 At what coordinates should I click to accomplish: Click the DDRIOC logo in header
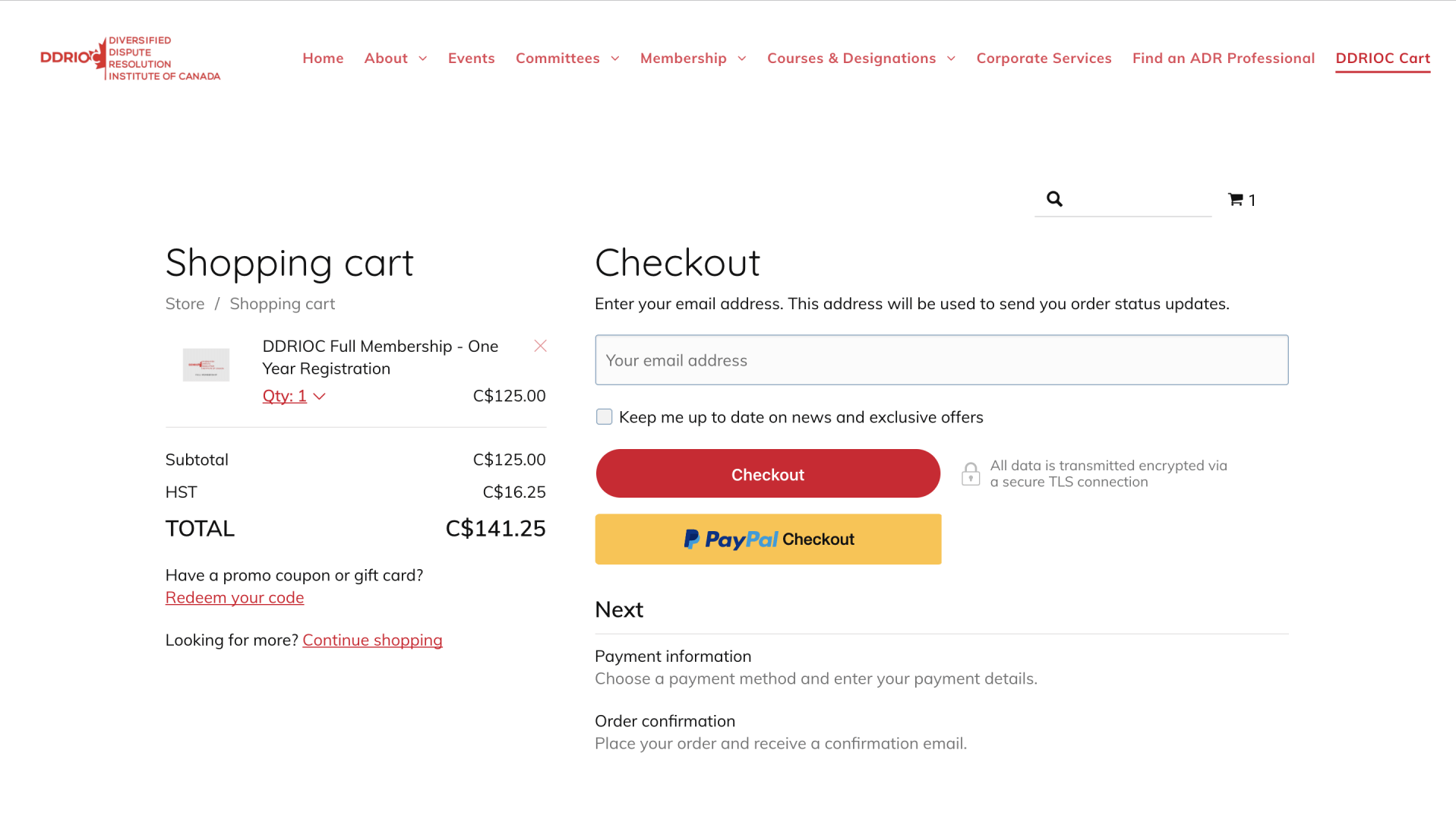(x=130, y=59)
